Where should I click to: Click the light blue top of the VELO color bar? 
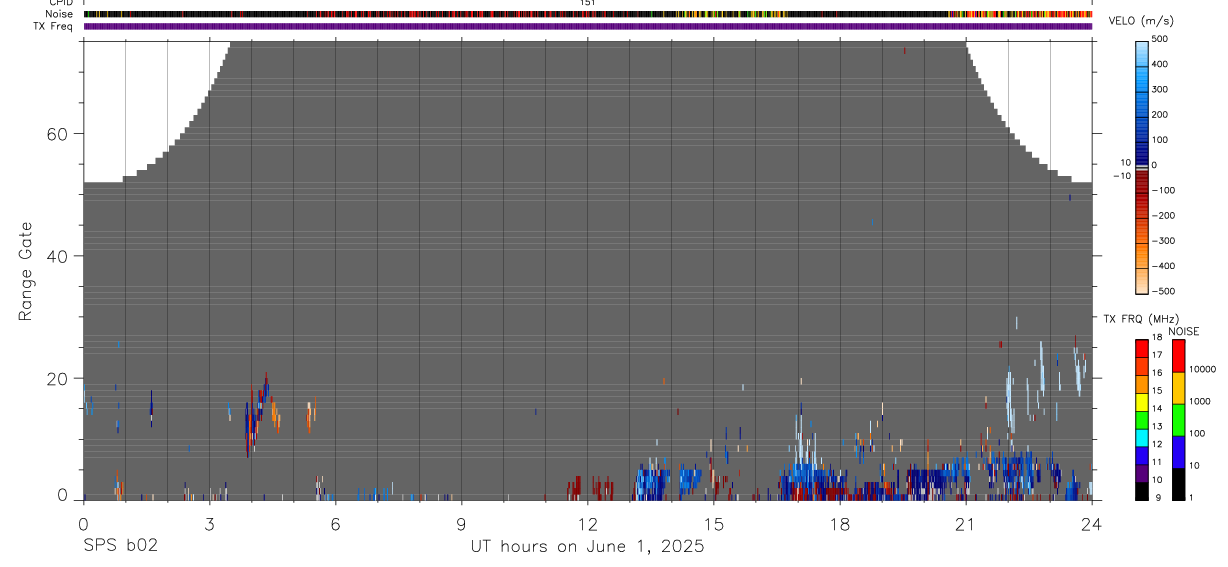[1143, 53]
